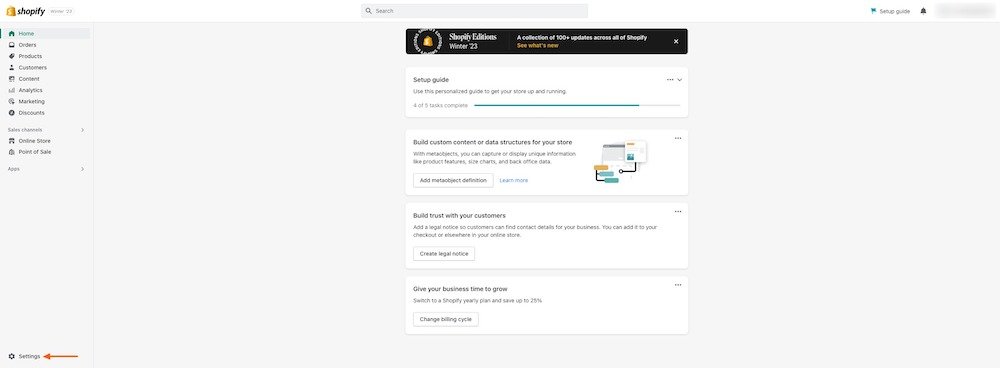The image size is (1000, 368).
Task: Open Analytics bar chart icon
Action: point(11,91)
